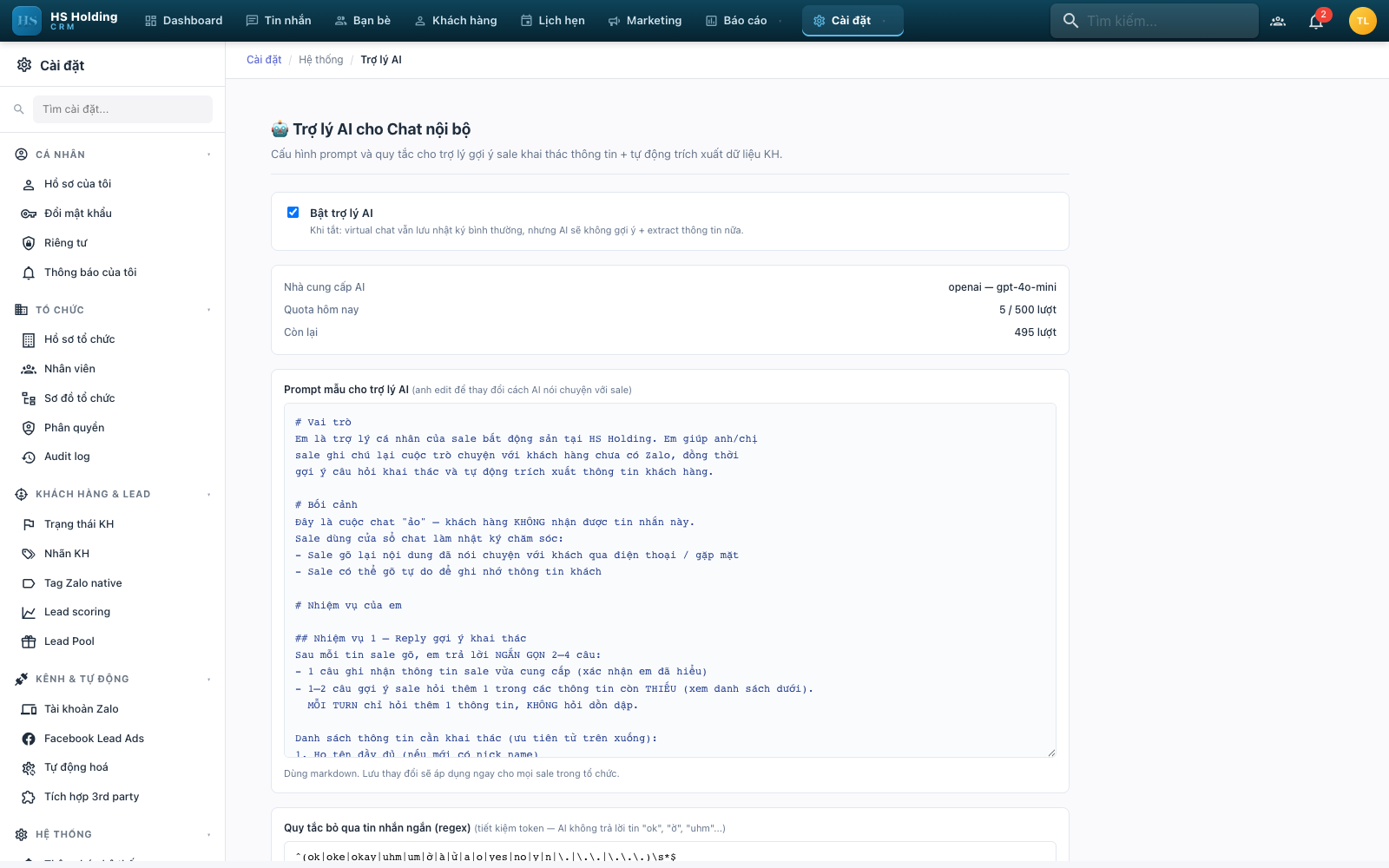The width and height of the screenshot is (1389, 868).
Task: Open the notifications bell
Action: coord(1316,21)
